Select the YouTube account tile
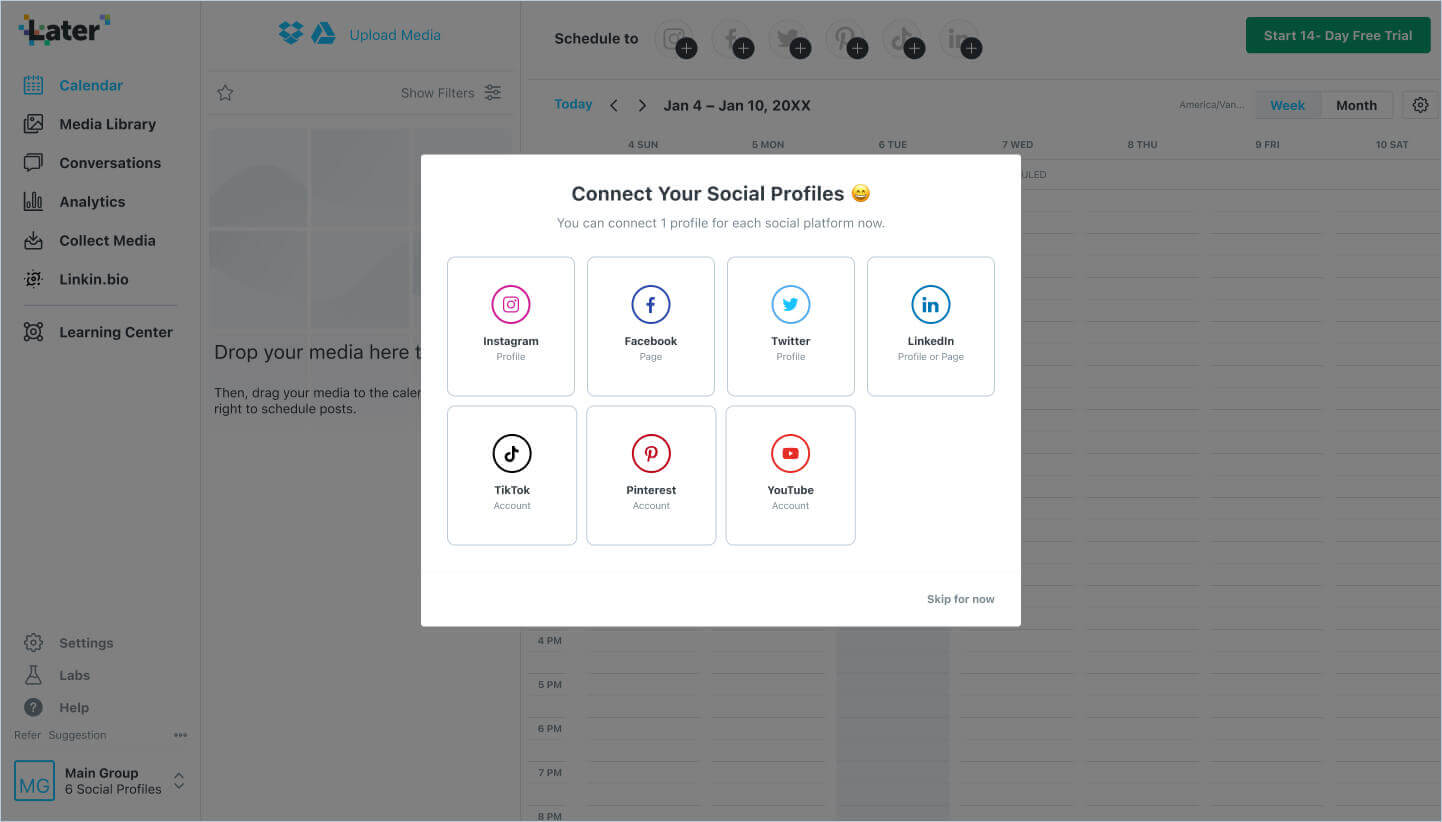 [x=791, y=475]
